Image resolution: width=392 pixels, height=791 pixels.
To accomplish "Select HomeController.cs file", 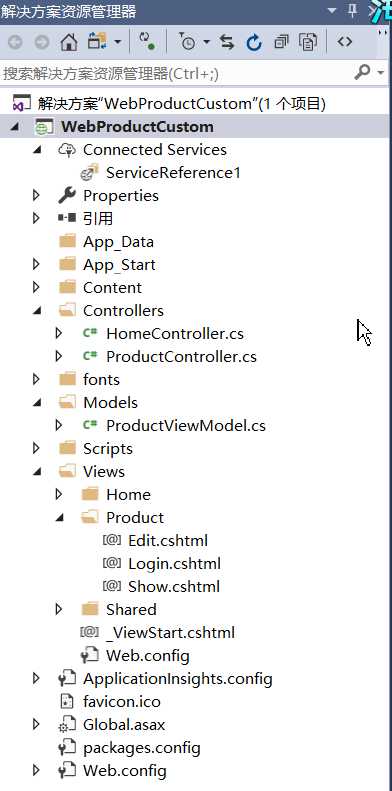I will 175,333.
